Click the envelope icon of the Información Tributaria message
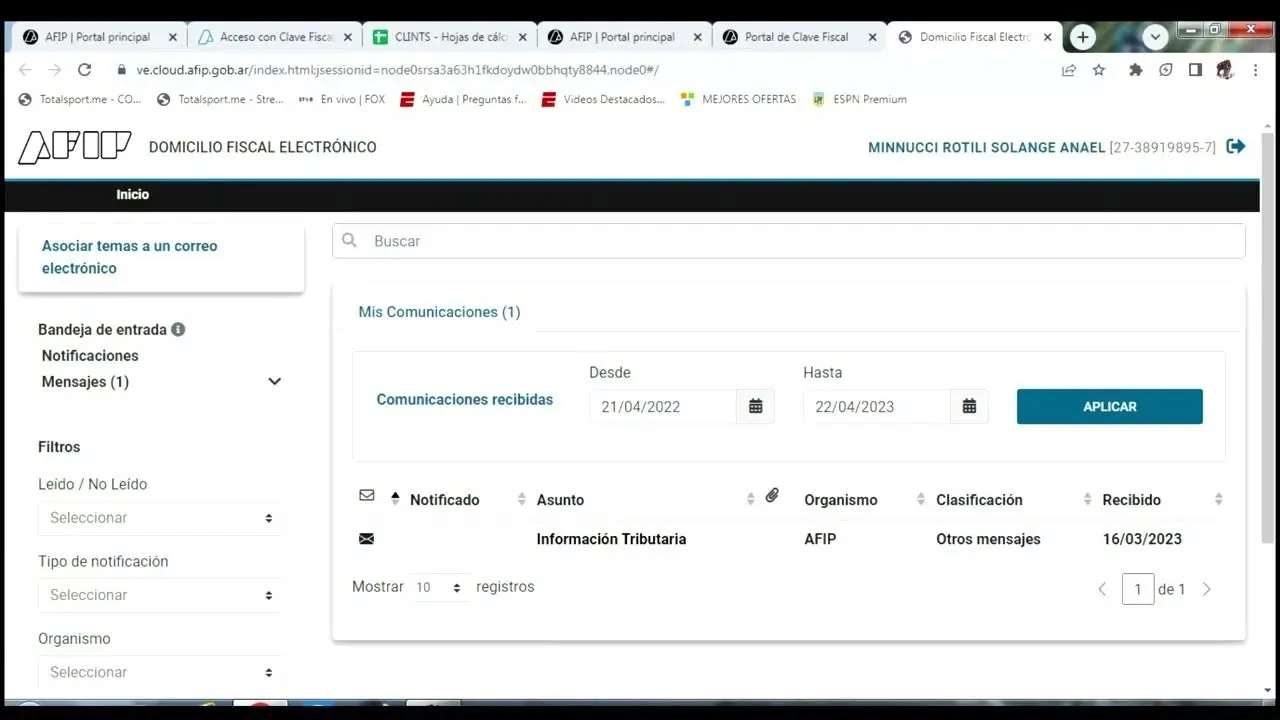The width and height of the screenshot is (1280, 720). click(366, 539)
